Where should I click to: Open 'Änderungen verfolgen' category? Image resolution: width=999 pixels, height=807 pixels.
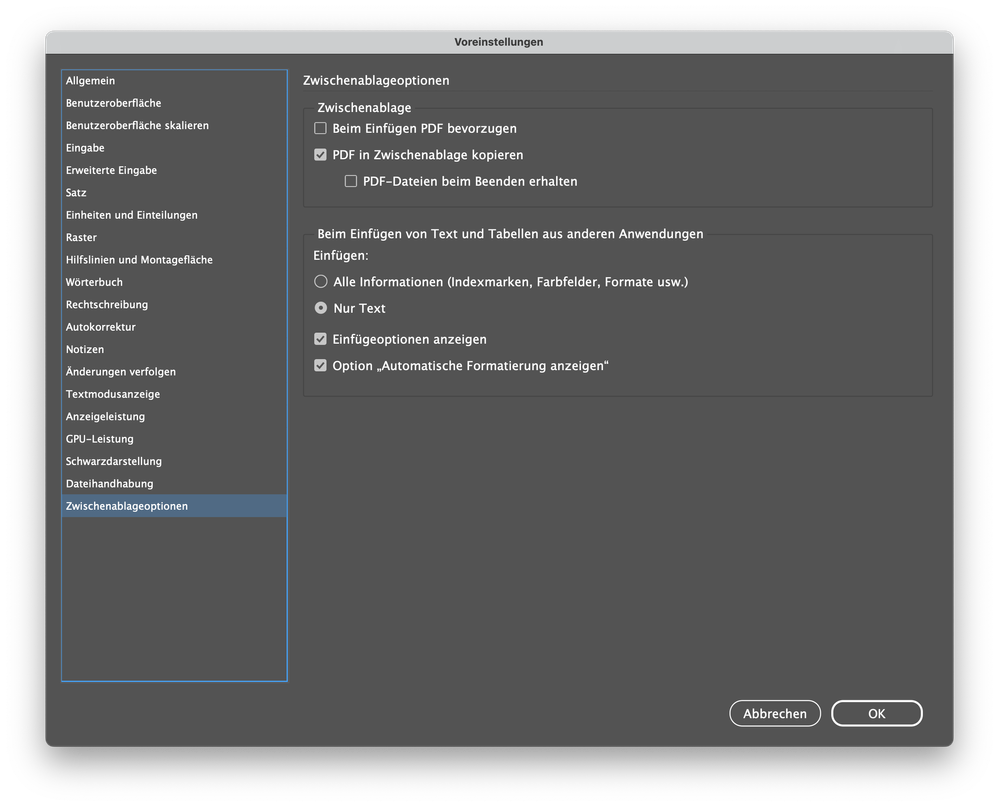tap(121, 372)
